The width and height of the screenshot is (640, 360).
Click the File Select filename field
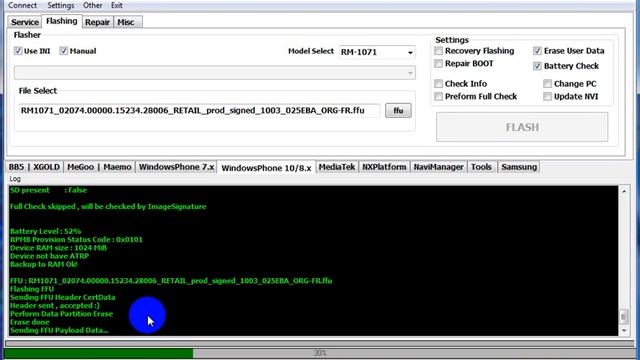click(x=199, y=111)
